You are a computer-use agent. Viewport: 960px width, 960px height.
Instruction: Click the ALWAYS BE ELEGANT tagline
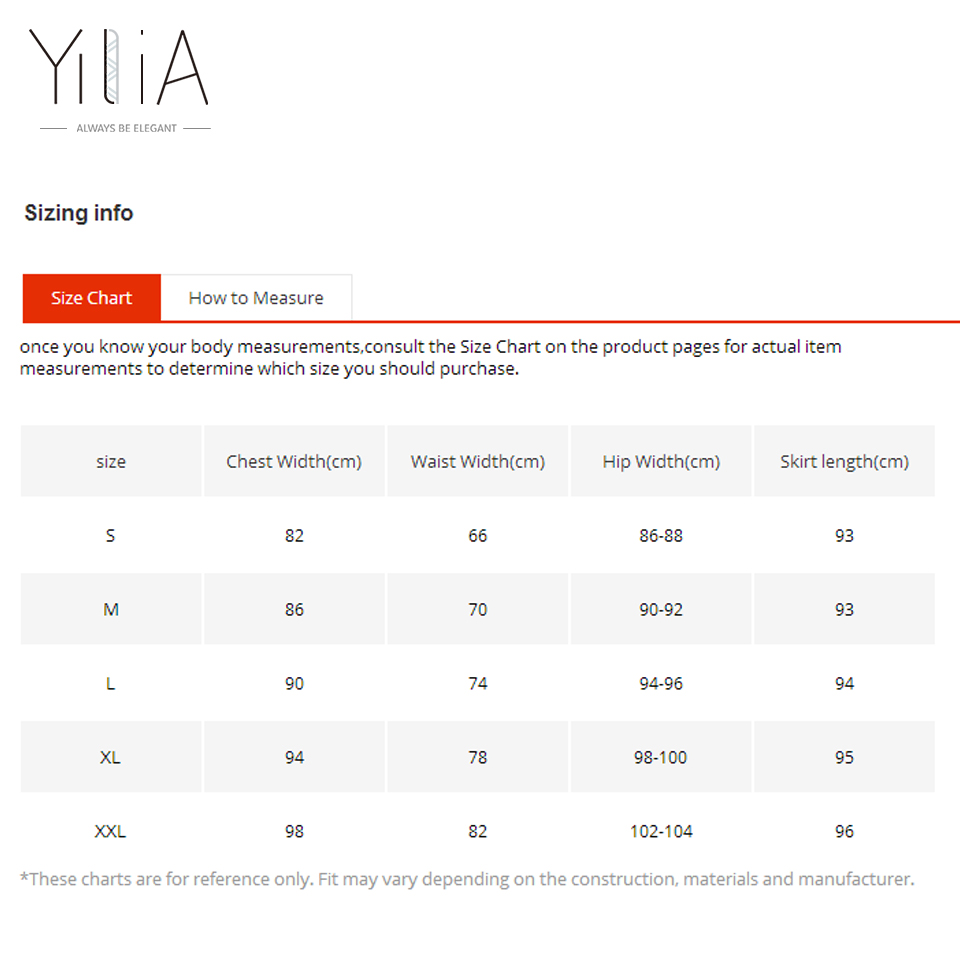tap(126, 128)
